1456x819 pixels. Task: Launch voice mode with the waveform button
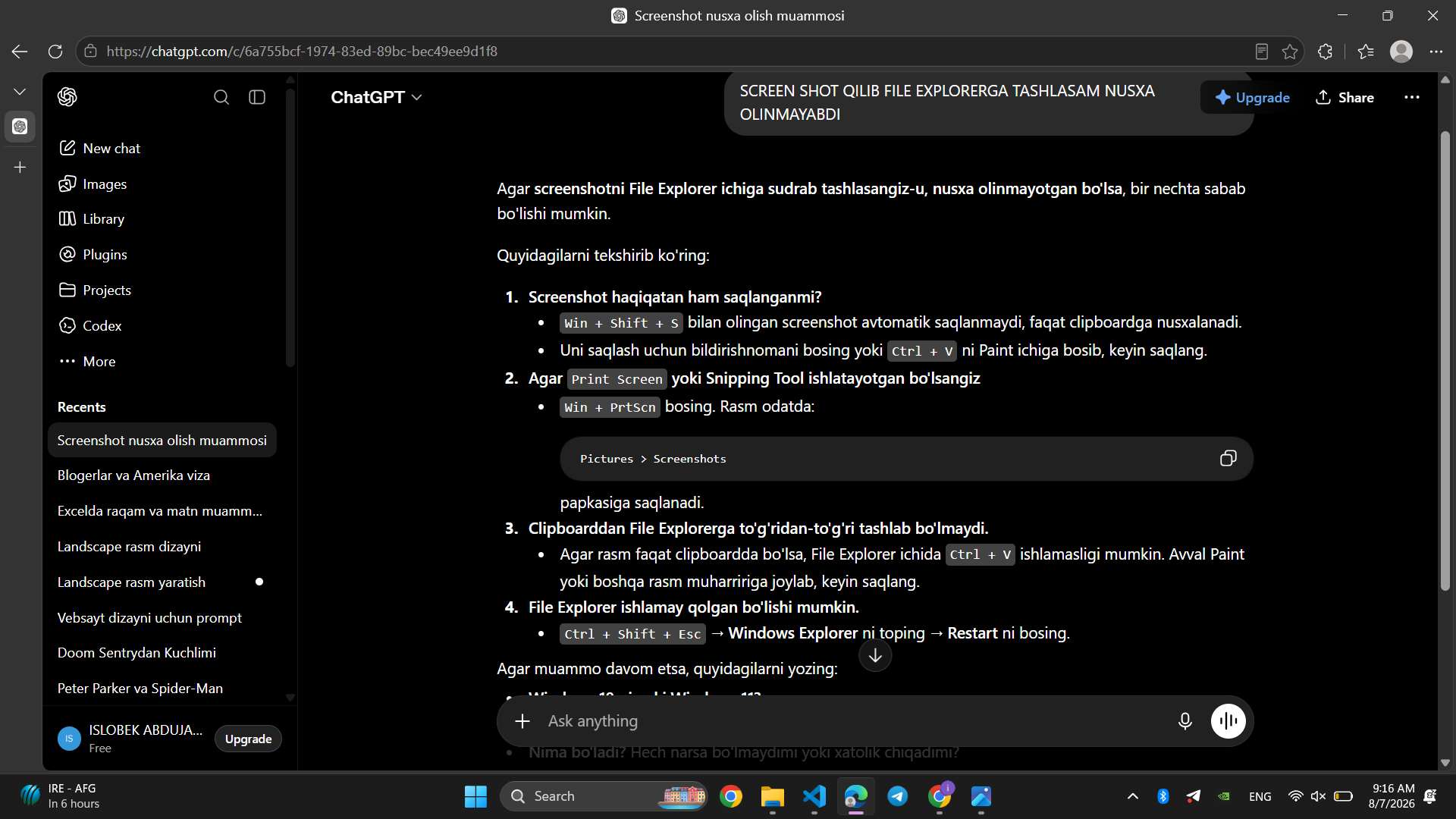pyautogui.click(x=1228, y=721)
